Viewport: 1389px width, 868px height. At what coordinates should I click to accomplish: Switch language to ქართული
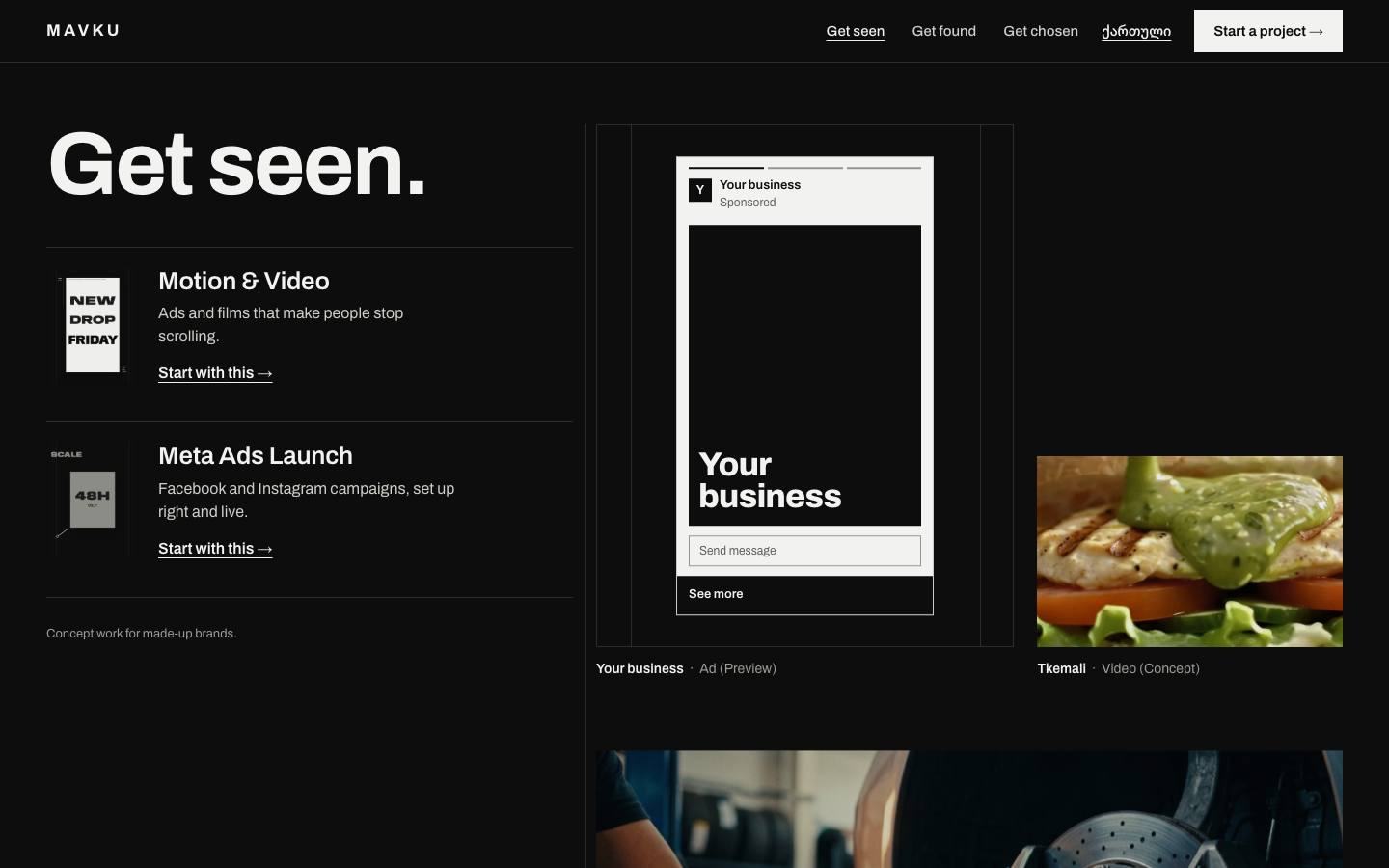pyautogui.click(x=1136, y=31)
